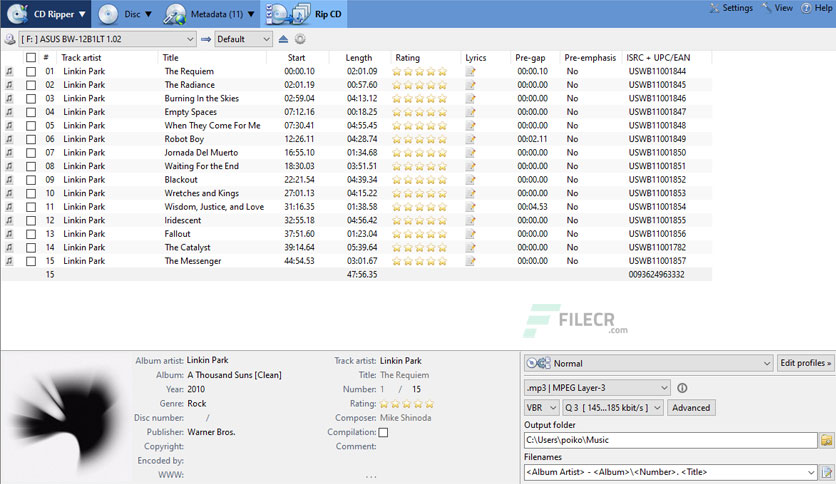Open lyrics icon for Burning In the Skies

pyautogui.click(x=470, y=99)
